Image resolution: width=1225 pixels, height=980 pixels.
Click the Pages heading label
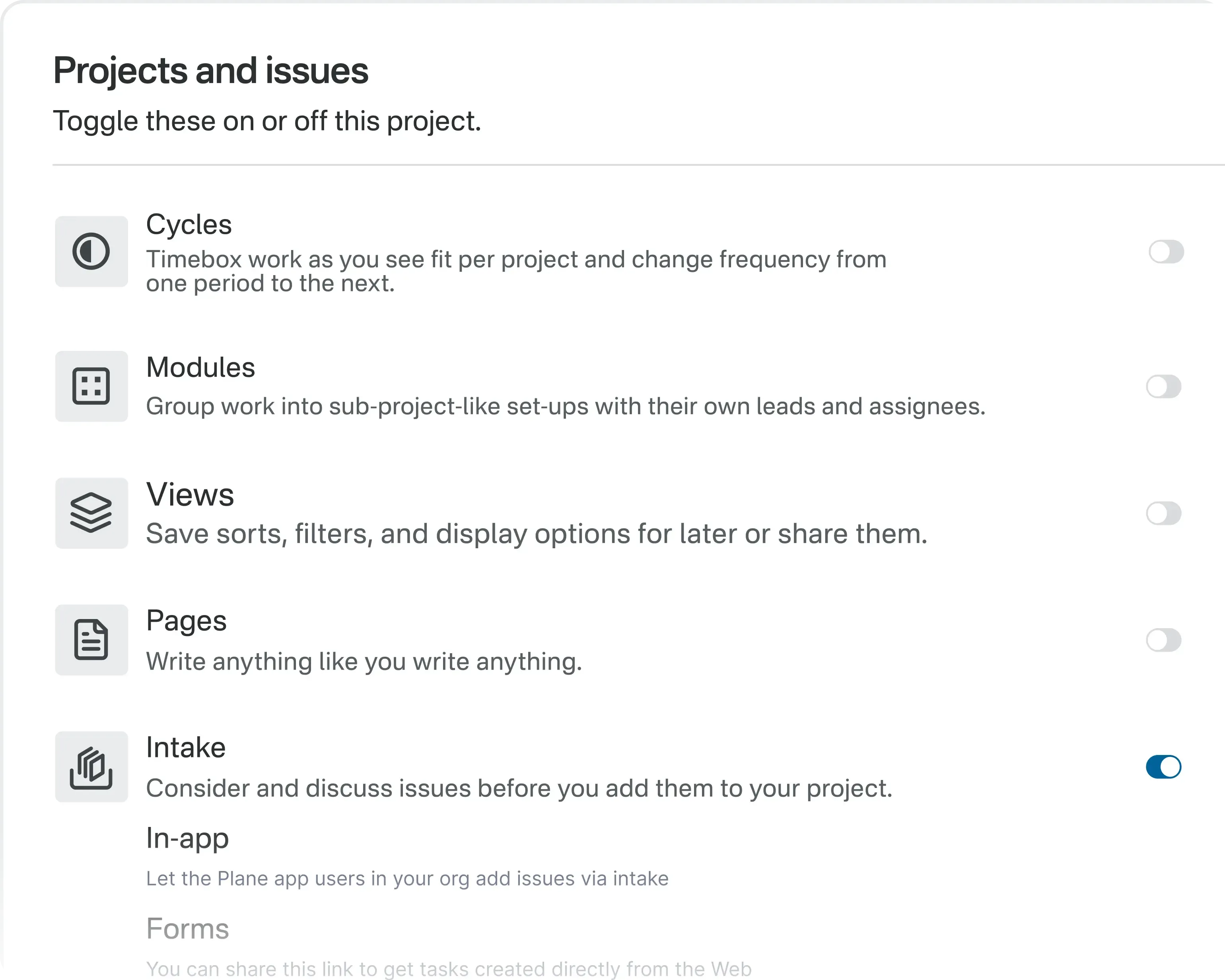click(186, 621)
